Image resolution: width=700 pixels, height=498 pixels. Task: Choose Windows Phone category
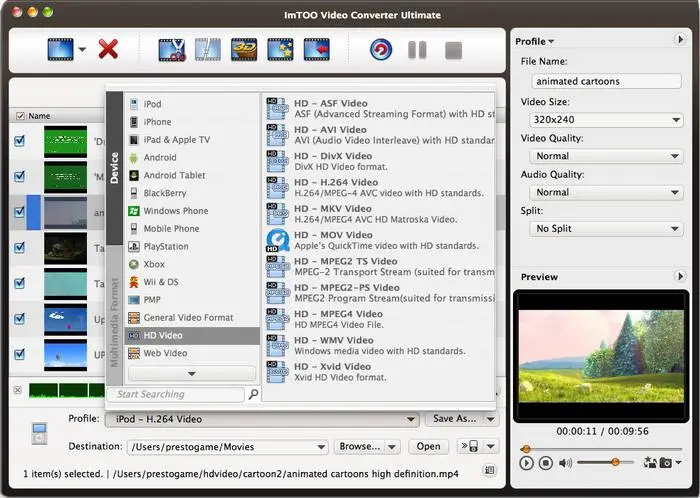[192, 211]
